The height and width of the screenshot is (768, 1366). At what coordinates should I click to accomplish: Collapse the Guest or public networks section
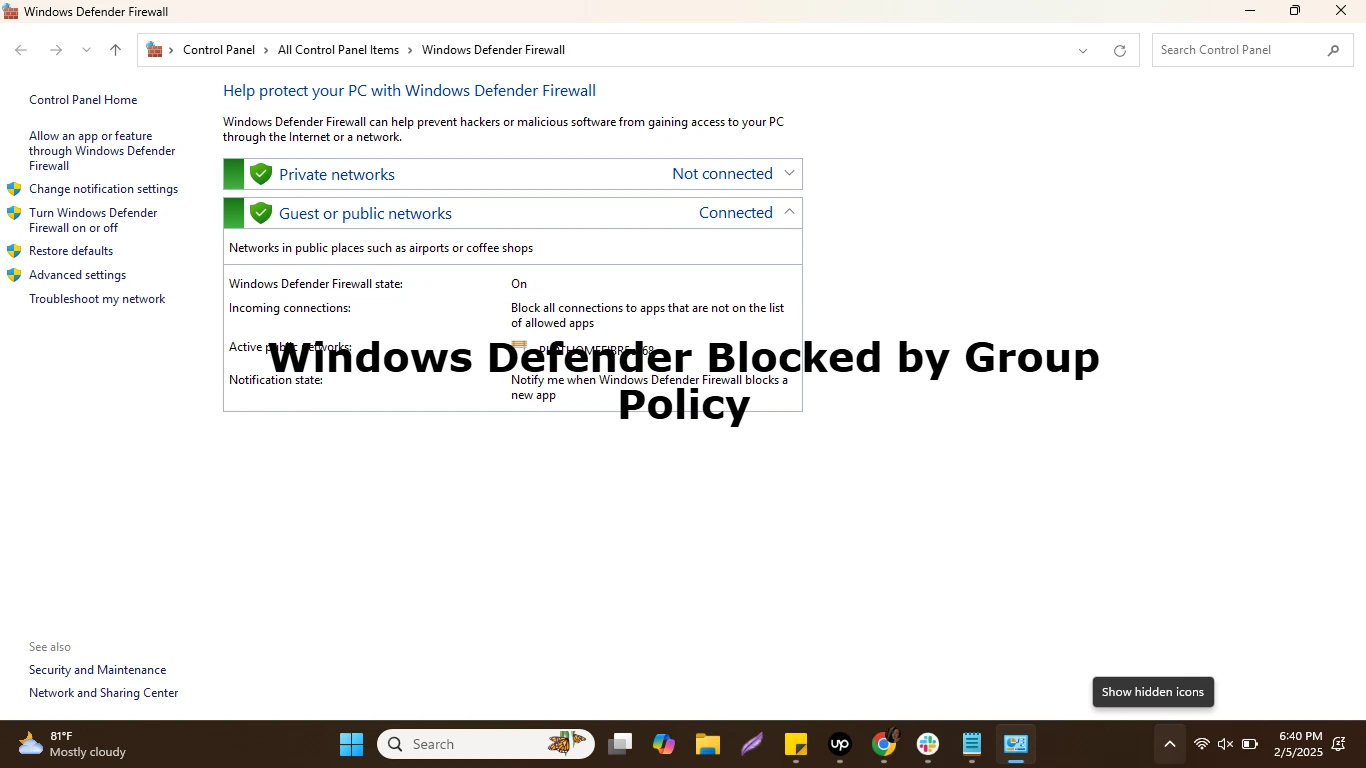(x=789, y=212)
